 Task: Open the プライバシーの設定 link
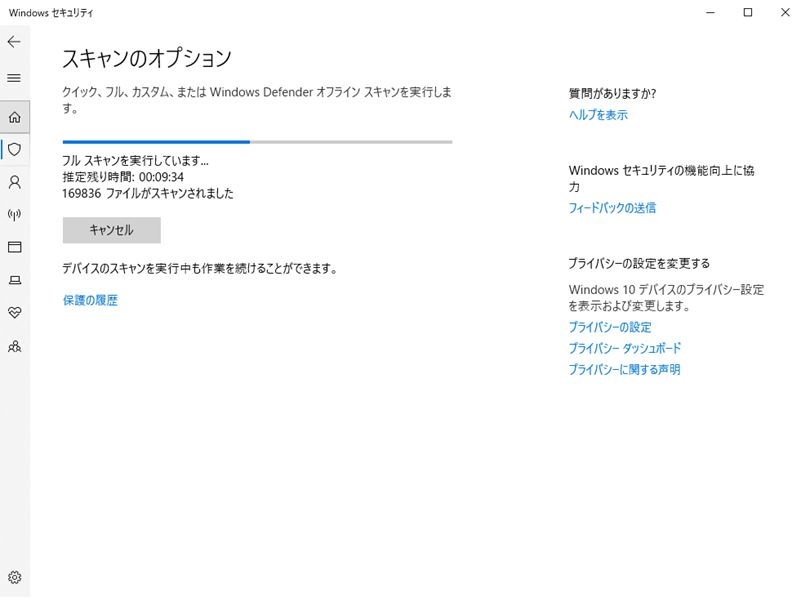pyautogui.click(x=610, y=327)
